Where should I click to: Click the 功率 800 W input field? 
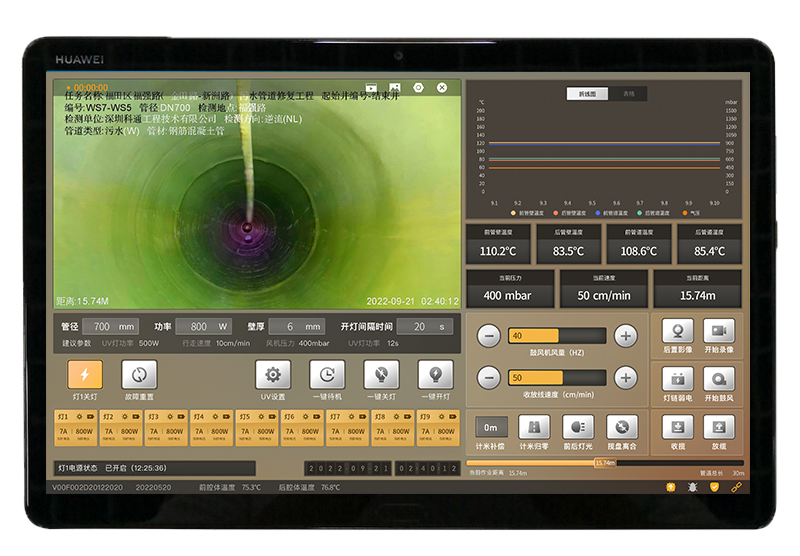(204, 326)
